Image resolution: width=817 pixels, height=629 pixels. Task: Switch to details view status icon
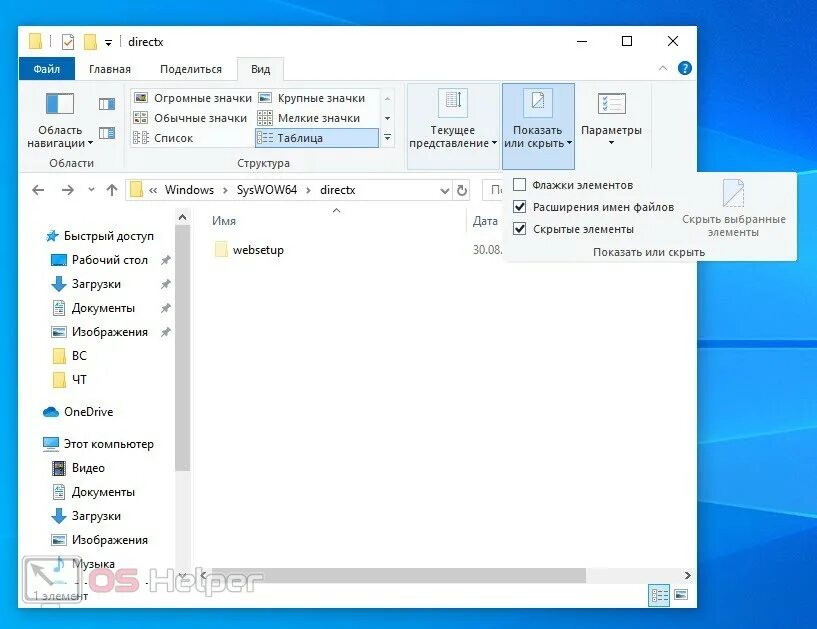click(x=659, y=595)
